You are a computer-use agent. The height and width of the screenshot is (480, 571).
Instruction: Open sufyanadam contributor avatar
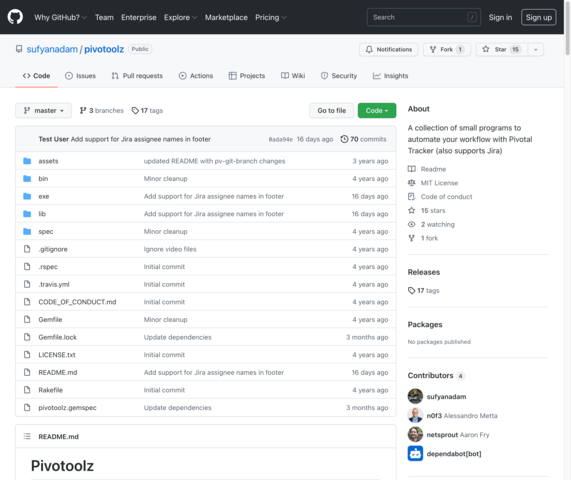(x=415, y=397)
